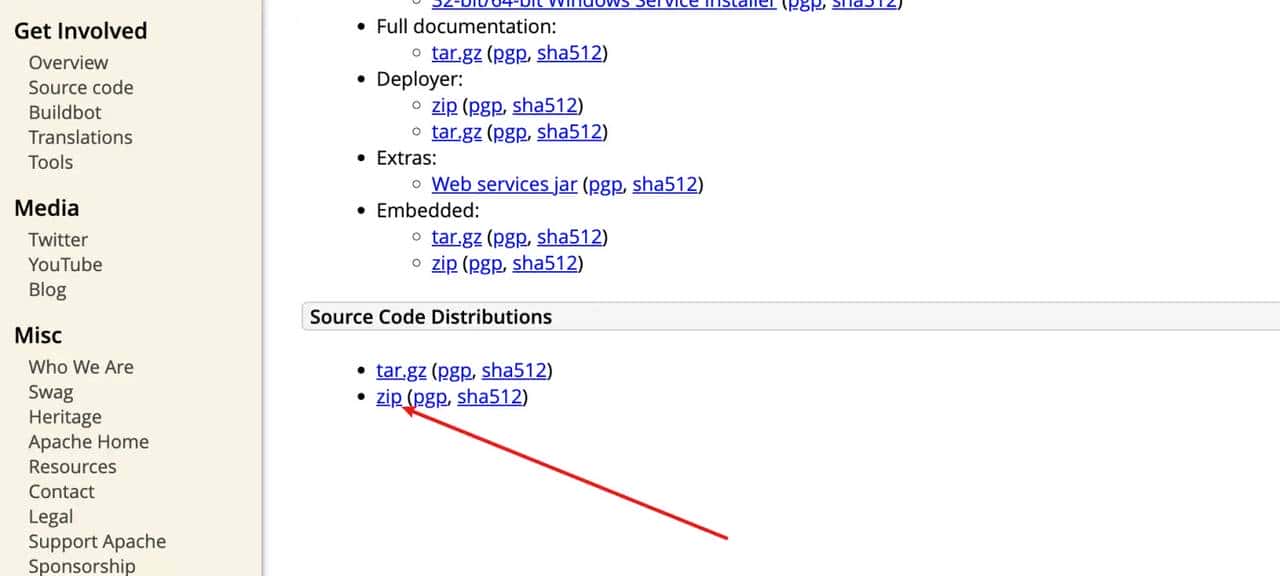Viewport: 1280px width, 576px height.
Task: Open pgp for source tar.gz
Action: coord(455,372)
